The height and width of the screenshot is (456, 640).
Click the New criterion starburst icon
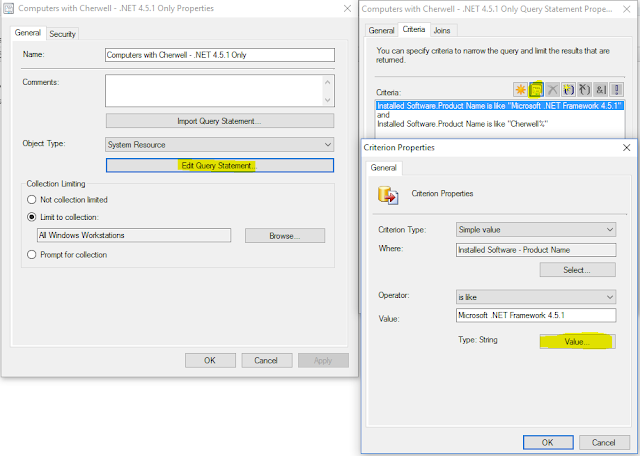tap(520, 89)
